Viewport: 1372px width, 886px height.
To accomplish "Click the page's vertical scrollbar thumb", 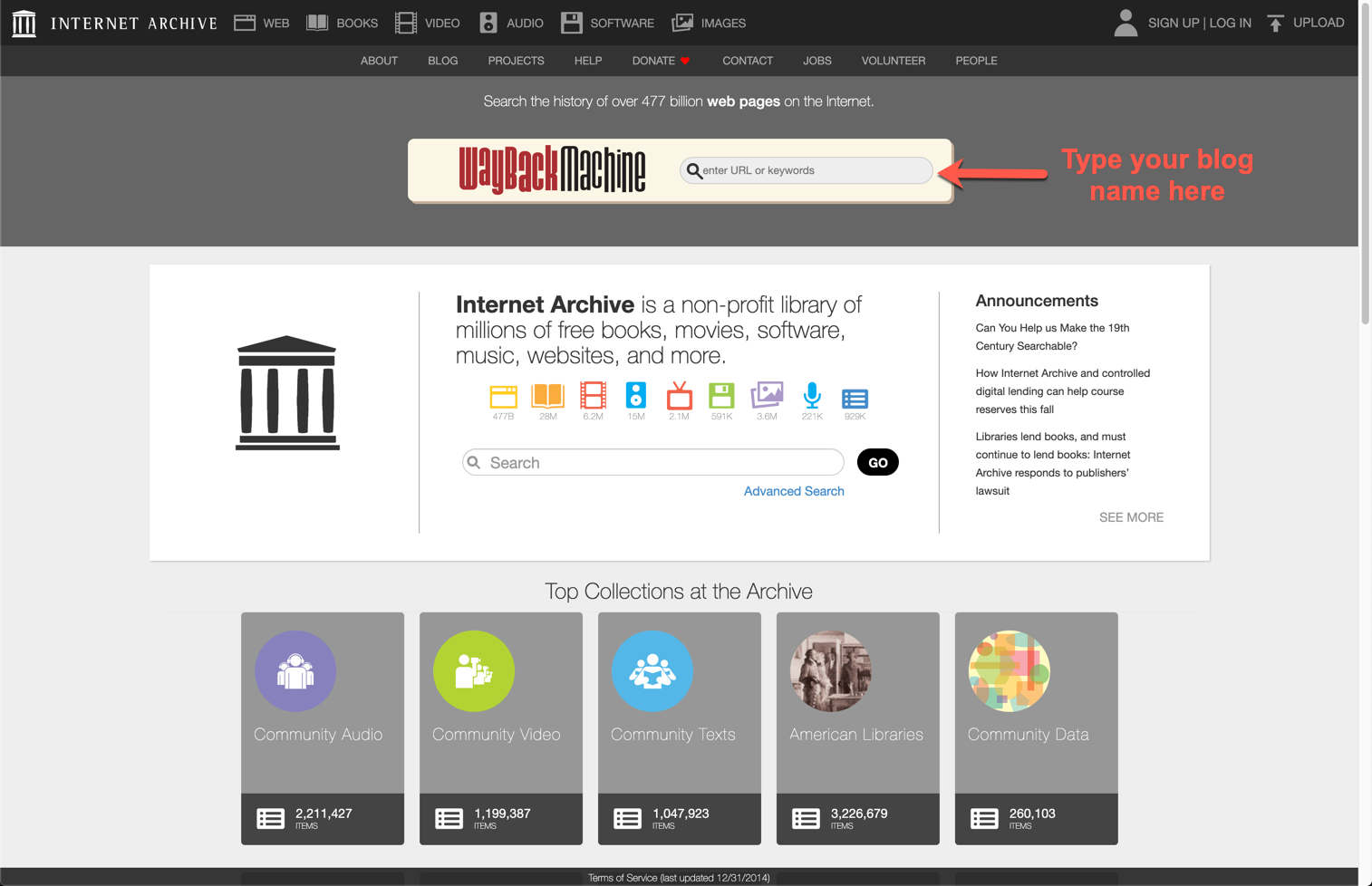I will pyautogui.click(x=1366, y=163).
